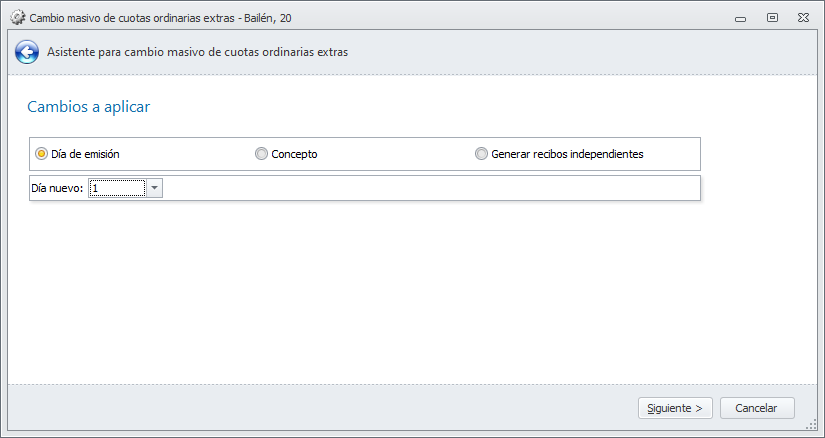
Task: Select the 'Día de emisión' radio option
Action: pos(41,154)
